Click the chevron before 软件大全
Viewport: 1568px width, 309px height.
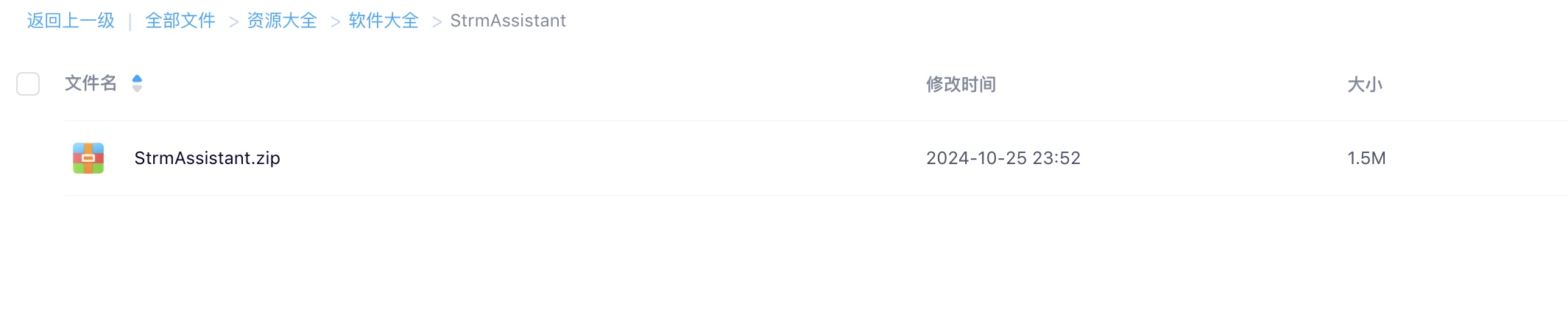[x=336, y=22]
